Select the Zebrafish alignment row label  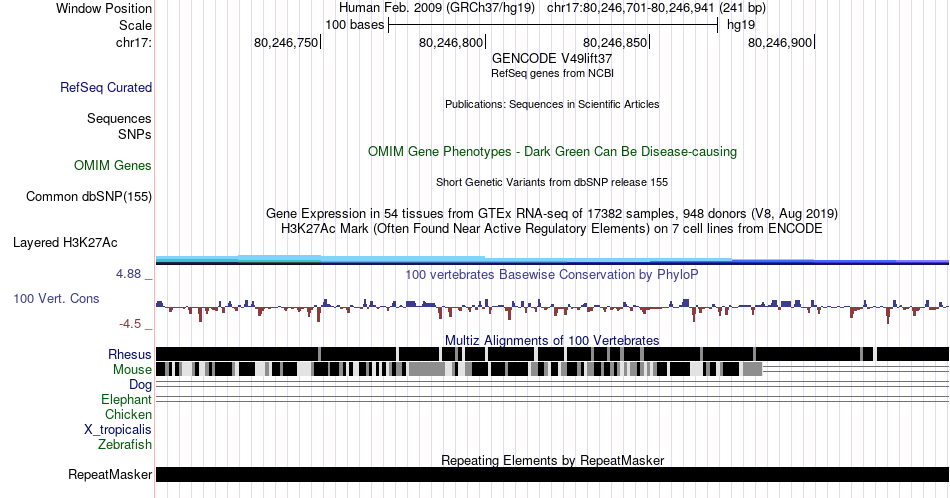[x=125, y=444]
